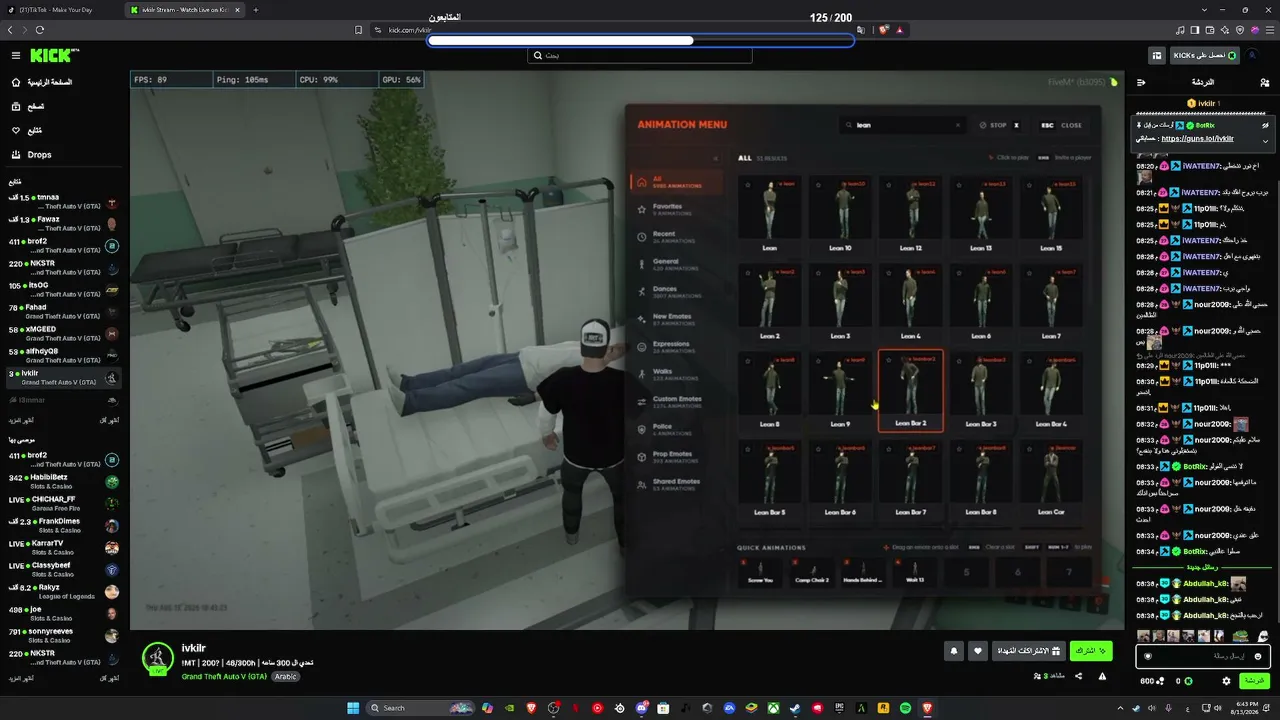The image size is (1280, 720).
Task: Favorite the Lean 10 animation star
Action: (x=818, y=184)
